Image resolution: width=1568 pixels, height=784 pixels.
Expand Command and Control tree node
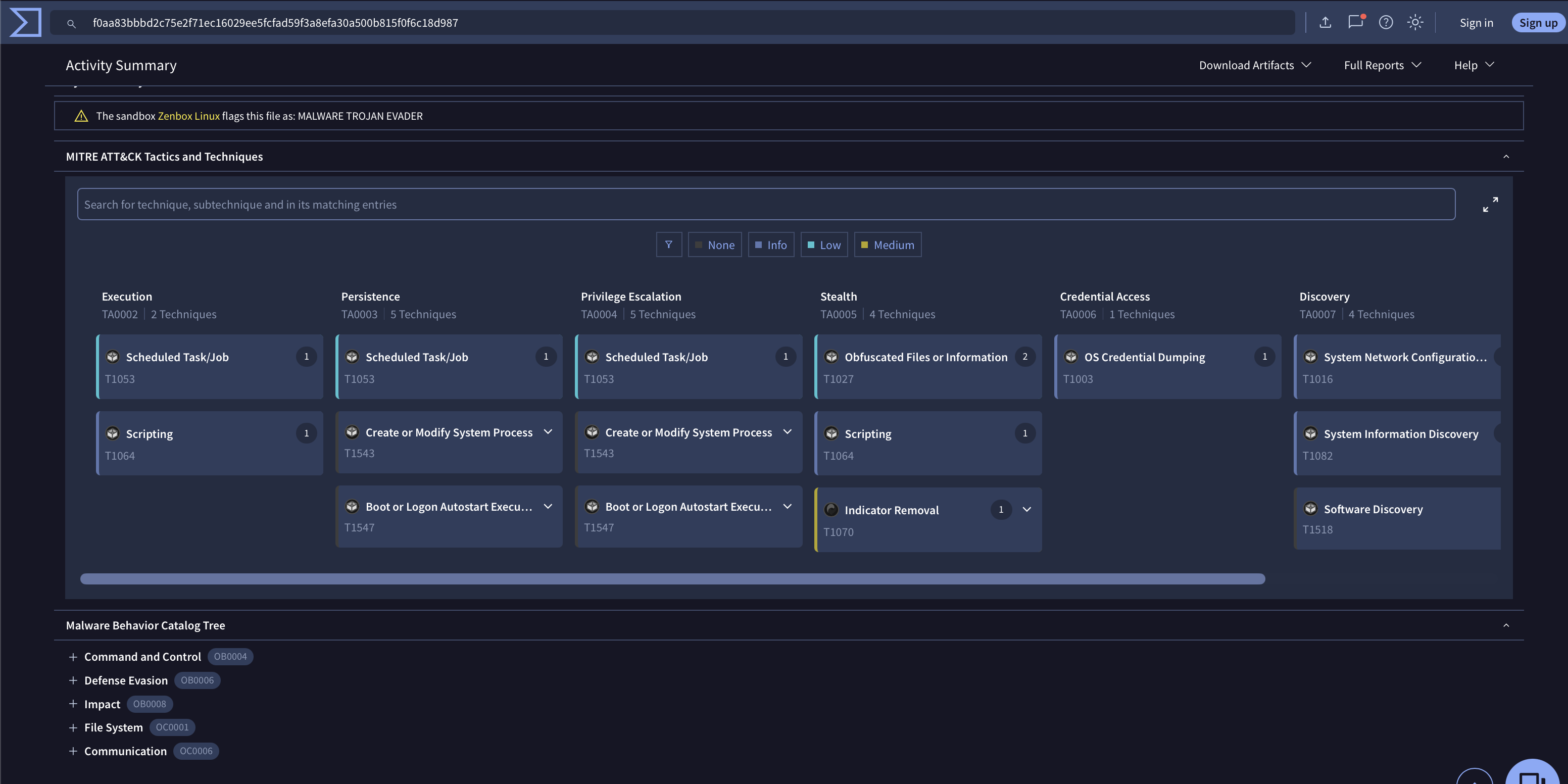tap(73, 657)
